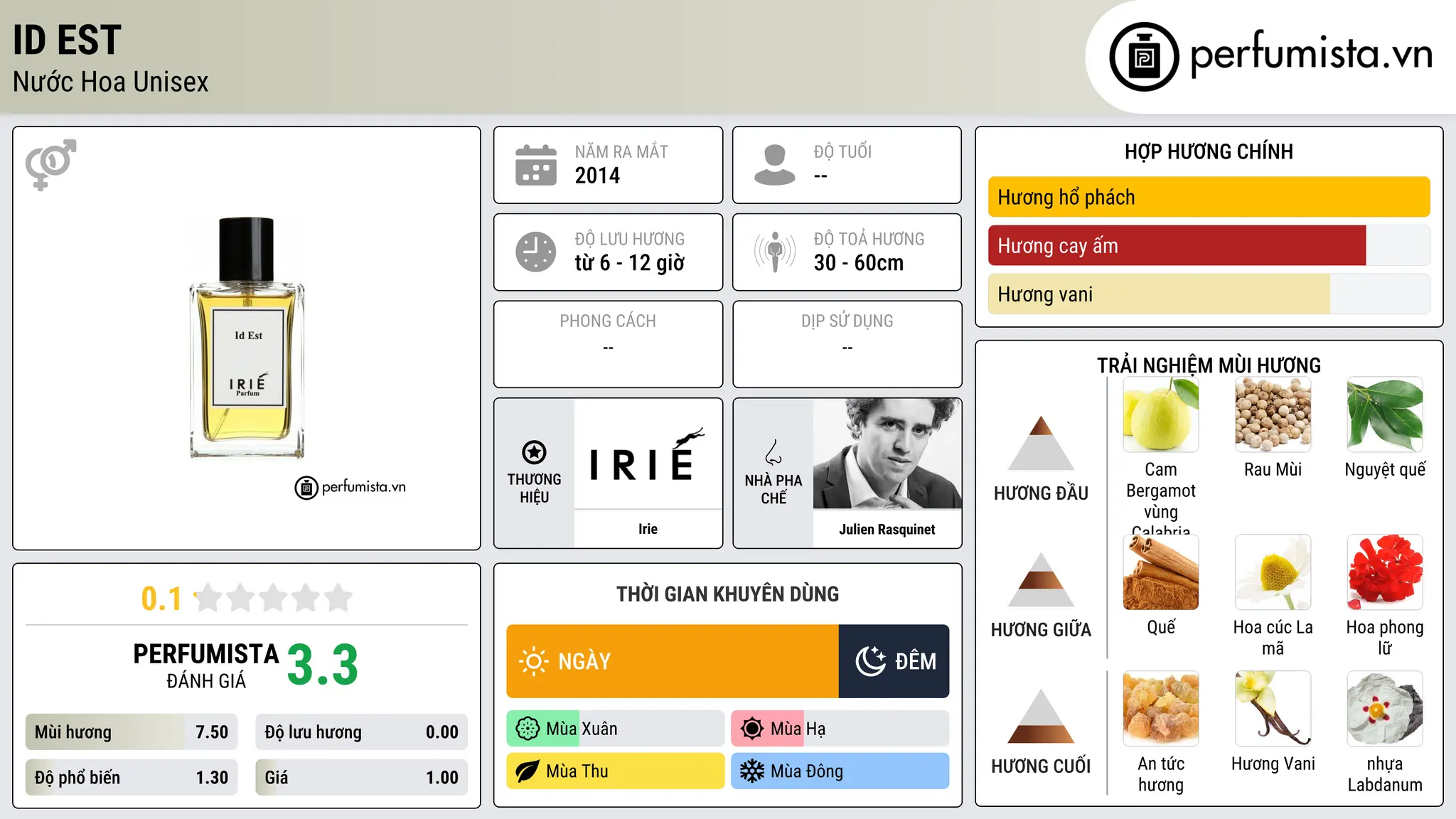Viewport: 1456px width, 819px height.
Task: Click the Độ phổ biến 1.30 score bar
Action: coord(132,778)
